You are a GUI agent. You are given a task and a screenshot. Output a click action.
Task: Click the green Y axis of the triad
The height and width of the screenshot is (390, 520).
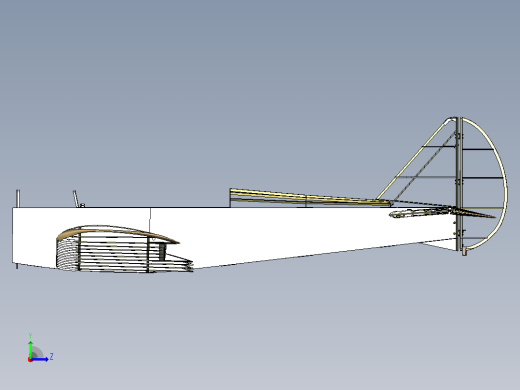coord(30,349)
